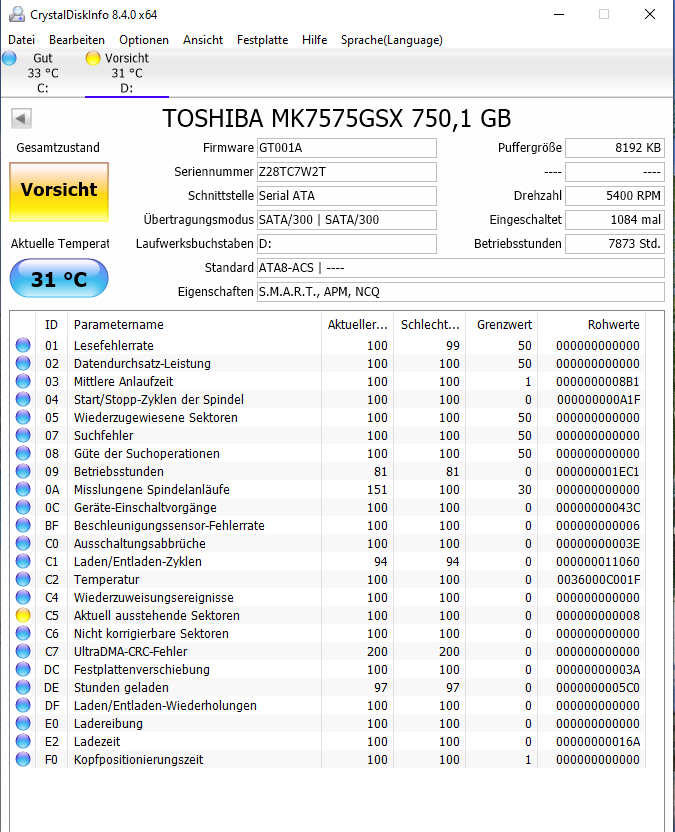This screenshot has width=675, height=832.
Task: Click the Schnittstelle field Serial ATA
Action: tap(347, 196)
